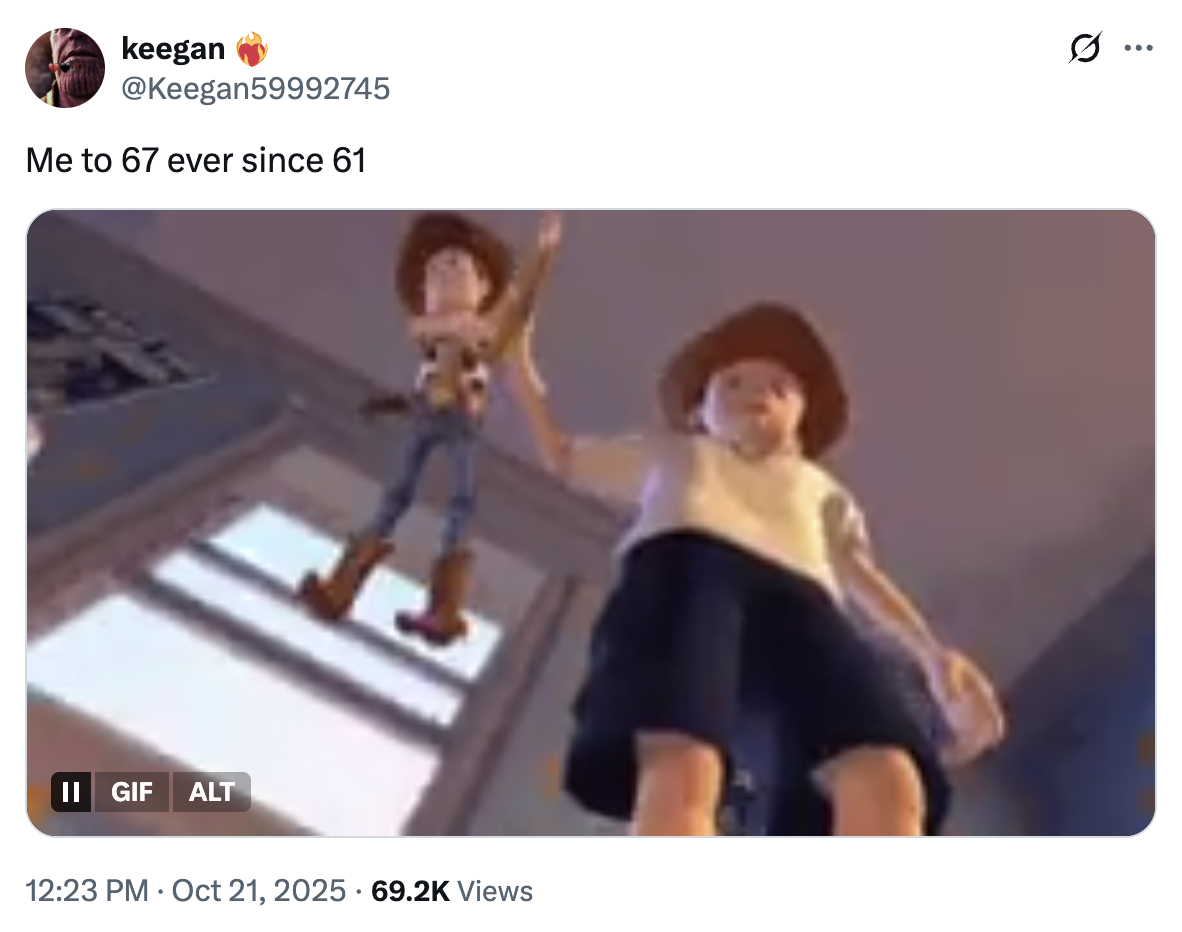Click the Oct 21, 2025 date
The height and width of the screenshot is (932, 1182).
259,891
